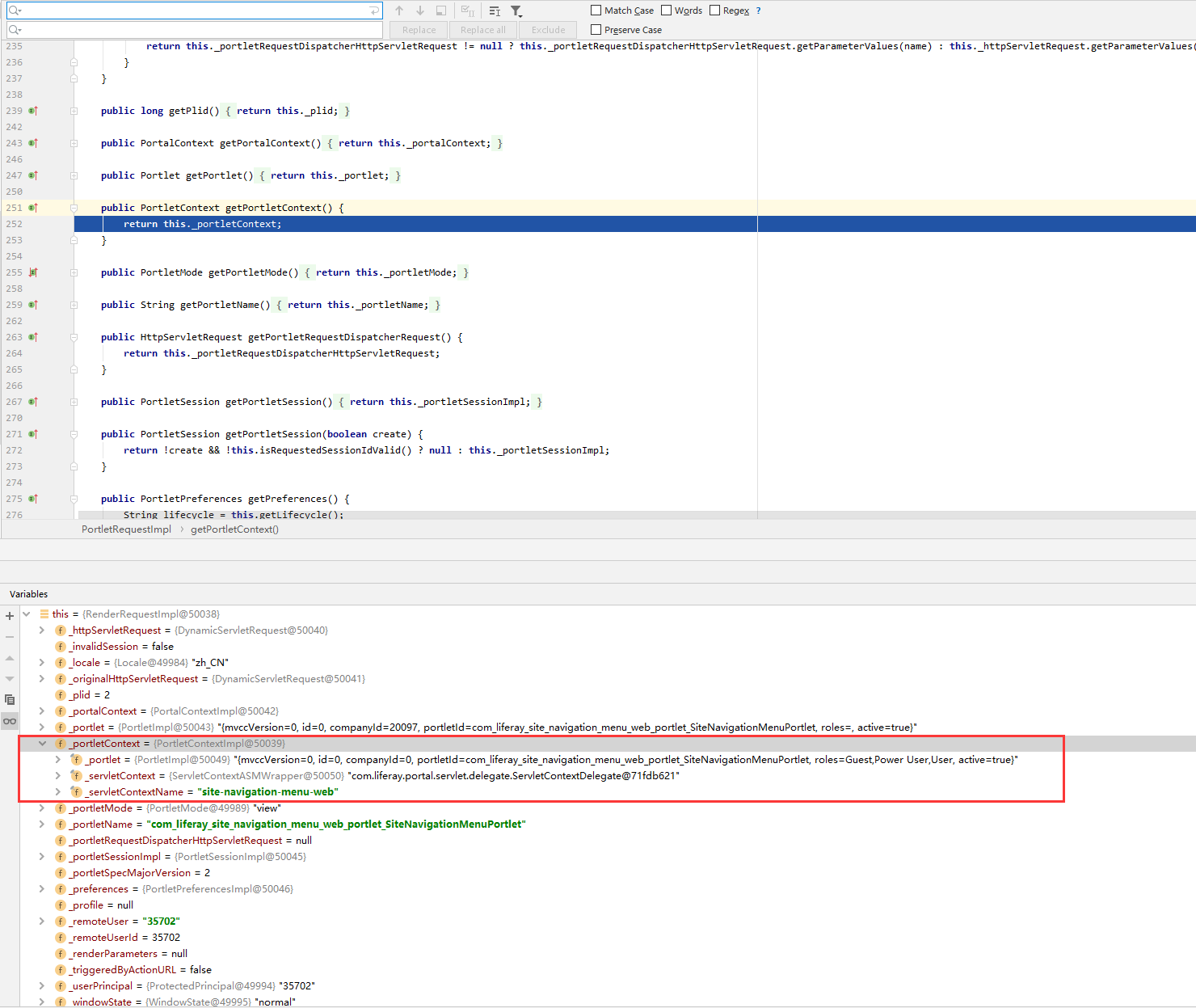Click the move watch down arrow
This screenshot has width=1196, height=1008.
click(x=10, y=679)
